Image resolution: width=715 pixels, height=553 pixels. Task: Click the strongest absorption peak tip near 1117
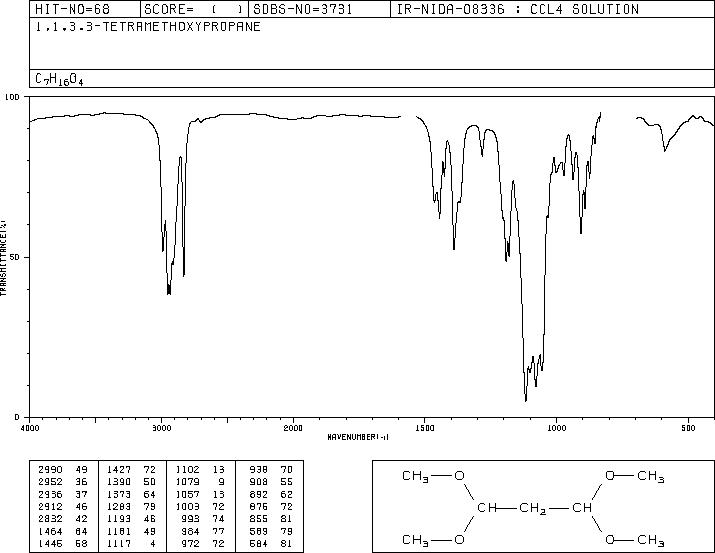pyautogui.click(x=526, y=400)
